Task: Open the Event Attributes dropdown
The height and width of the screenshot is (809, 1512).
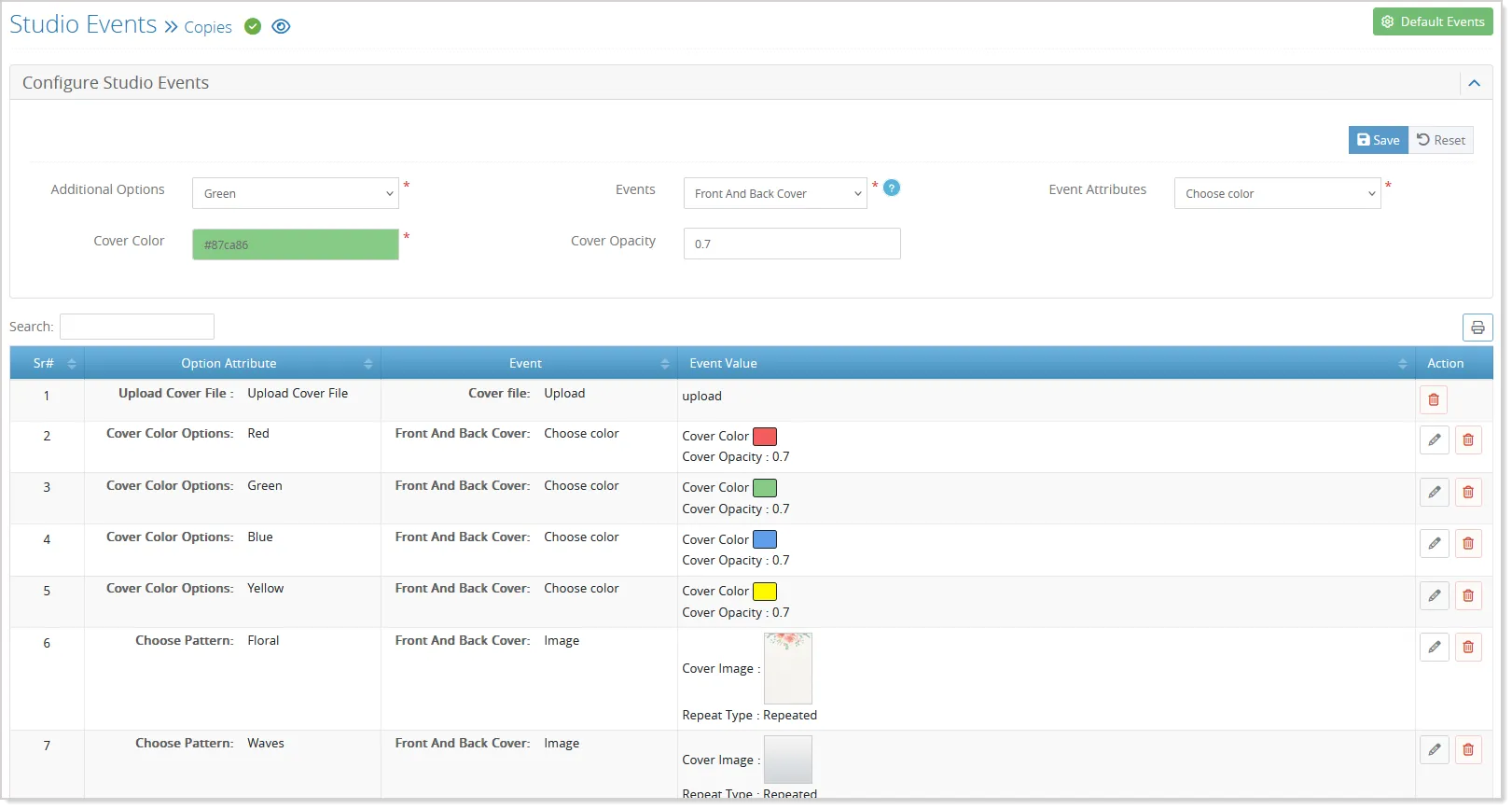Action: (1277, 193)
